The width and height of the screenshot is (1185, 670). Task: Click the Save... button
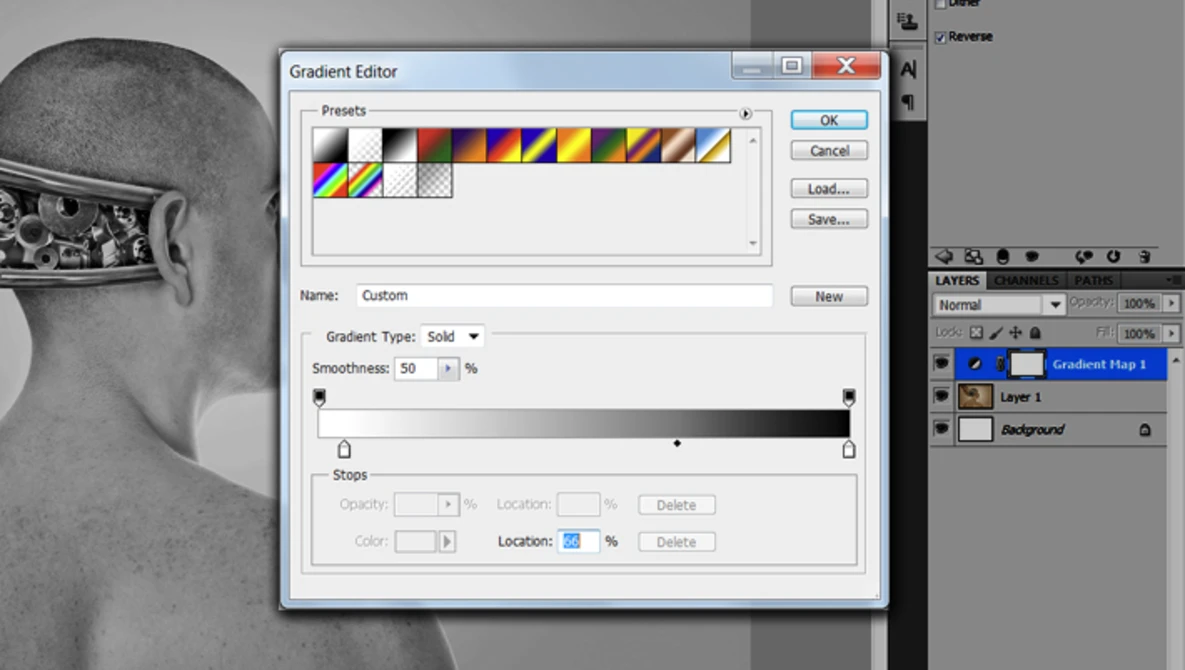(829, 220)
